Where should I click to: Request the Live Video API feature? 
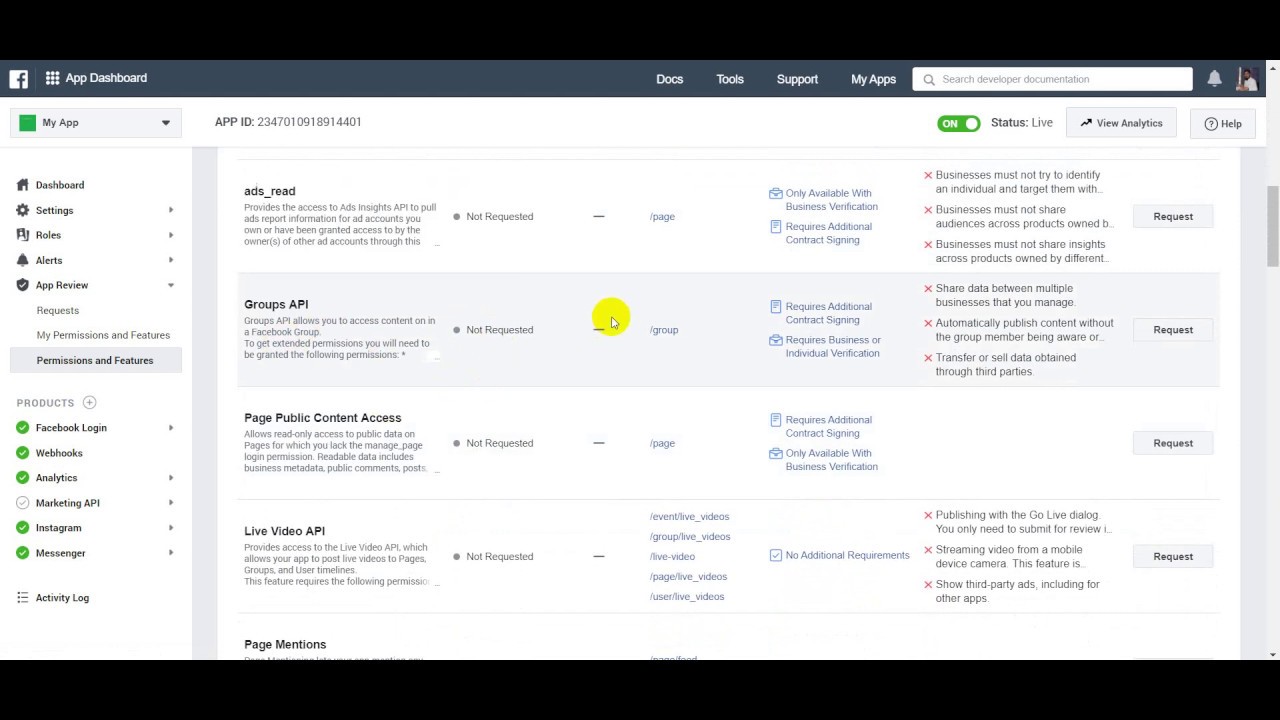(x=1173, y=556)
